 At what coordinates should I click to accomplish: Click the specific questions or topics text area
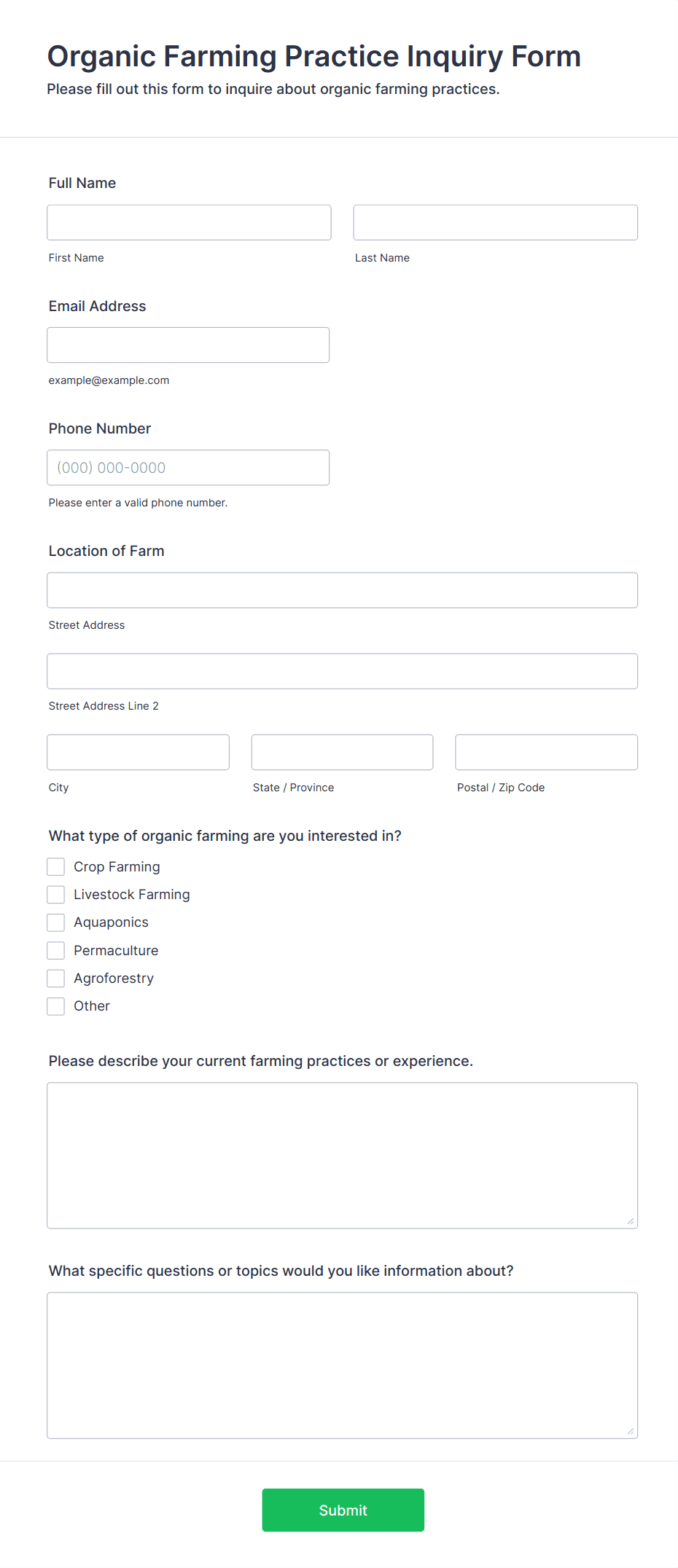(343, 1365)
